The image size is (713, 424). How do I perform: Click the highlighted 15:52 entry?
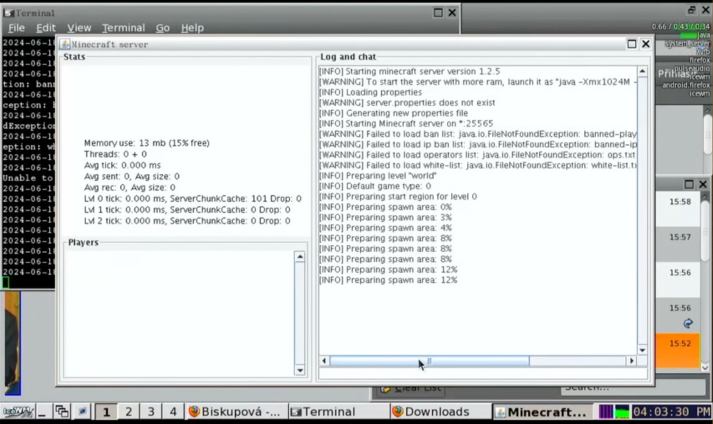pos(678,350)
